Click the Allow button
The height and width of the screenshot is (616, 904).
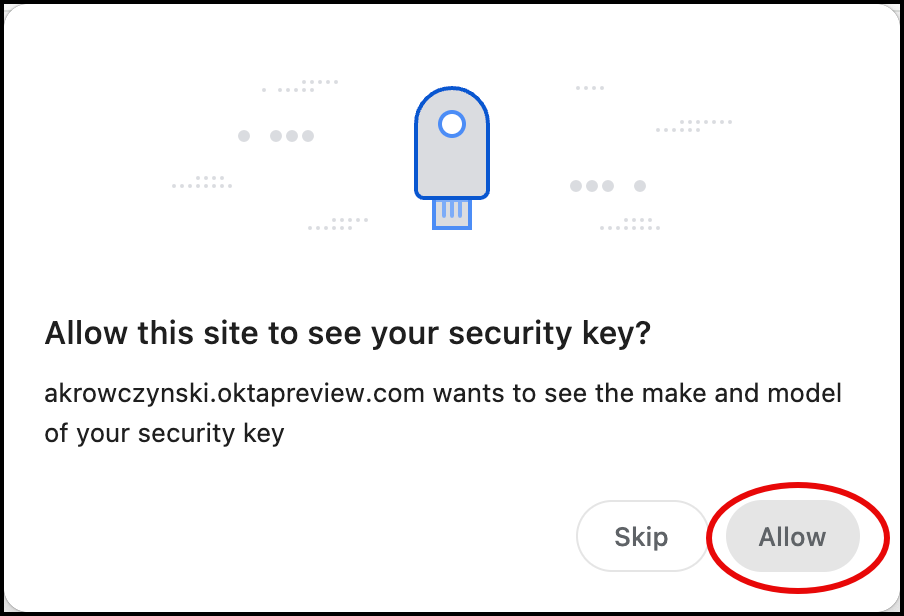(792, 537)
